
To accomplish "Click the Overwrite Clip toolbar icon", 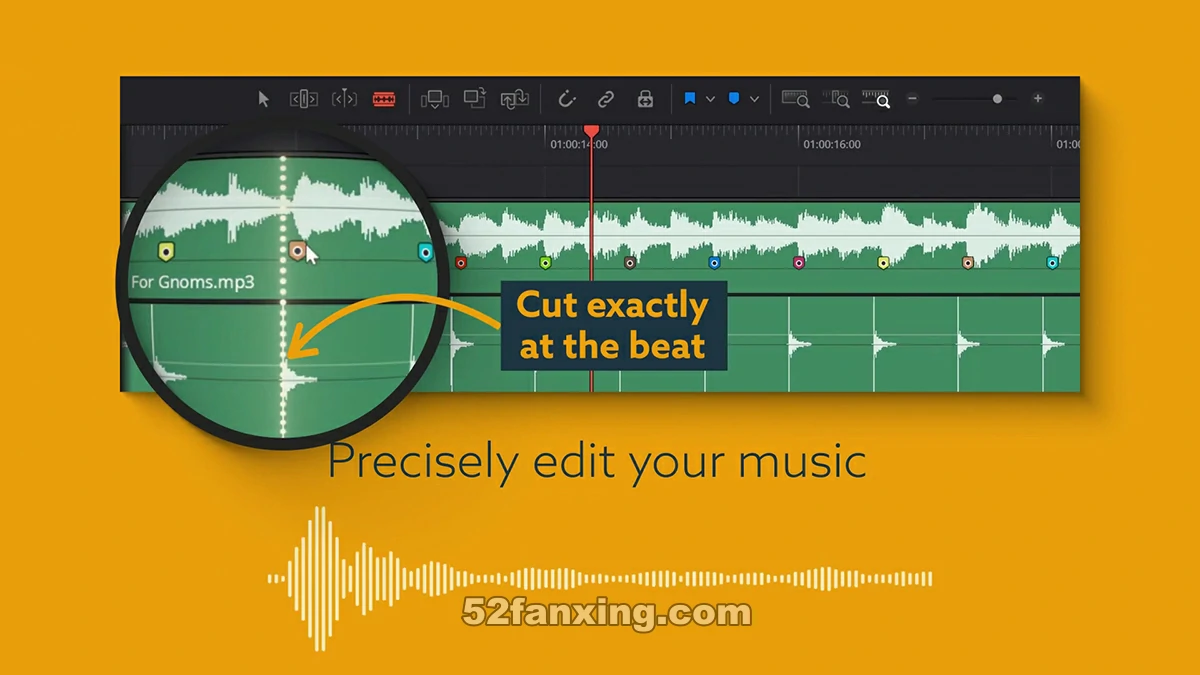I will pos(475,98).
